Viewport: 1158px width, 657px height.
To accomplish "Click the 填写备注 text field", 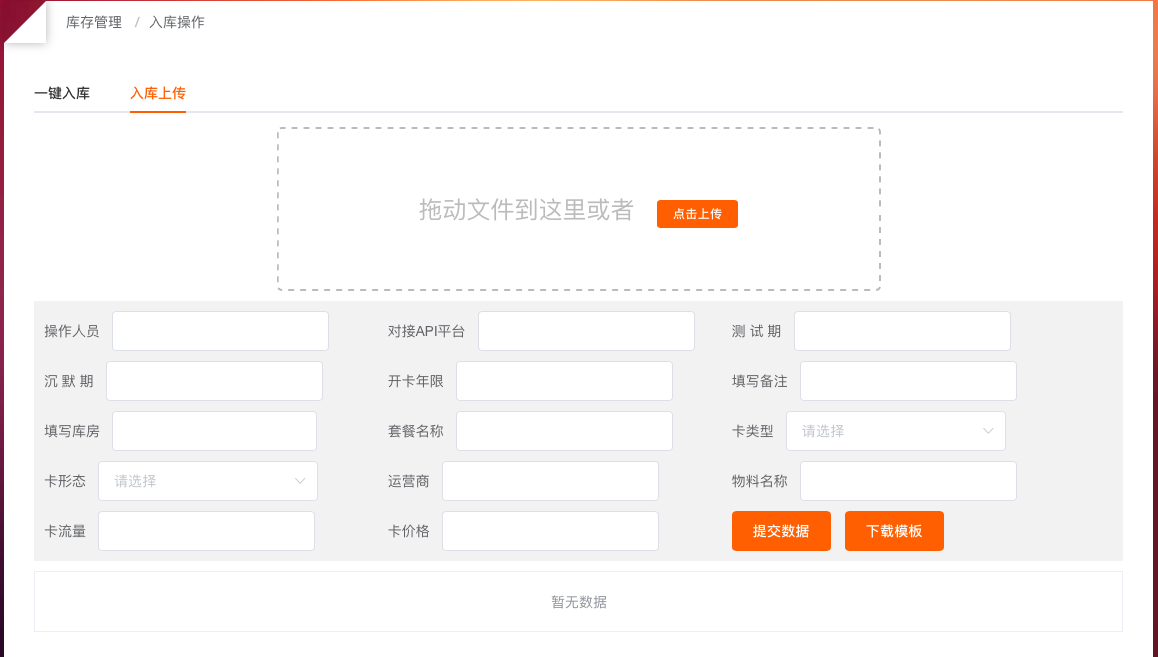I will pos(908,381).
